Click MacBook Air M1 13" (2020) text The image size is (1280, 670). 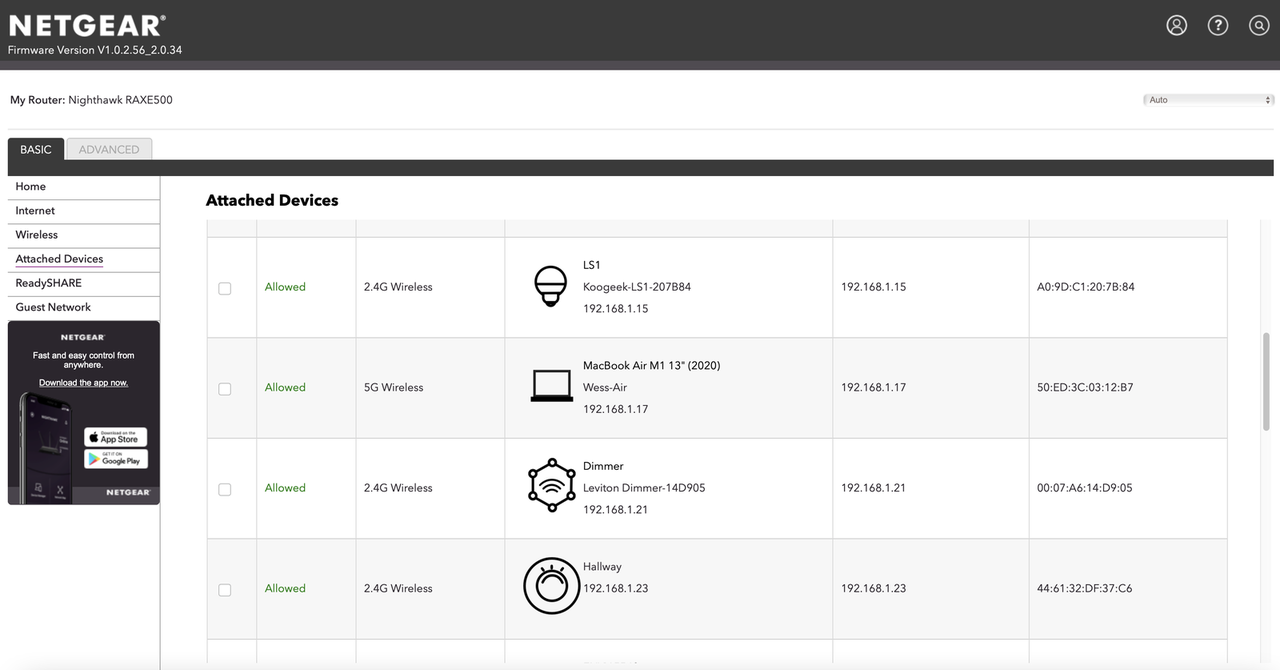click(652, 366)
